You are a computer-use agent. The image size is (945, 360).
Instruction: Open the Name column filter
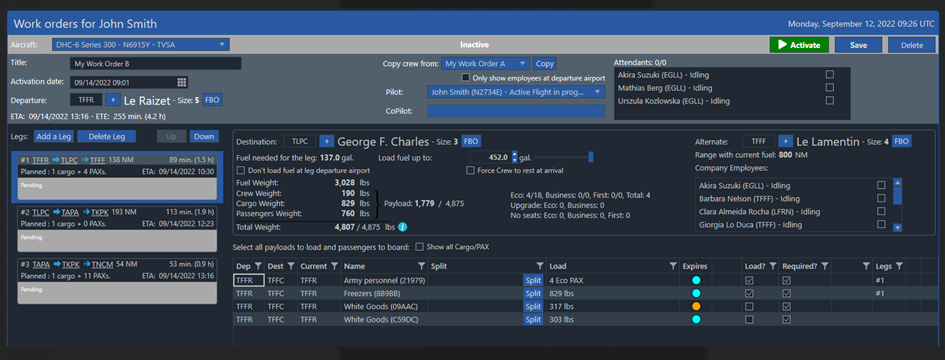(421, 266)
